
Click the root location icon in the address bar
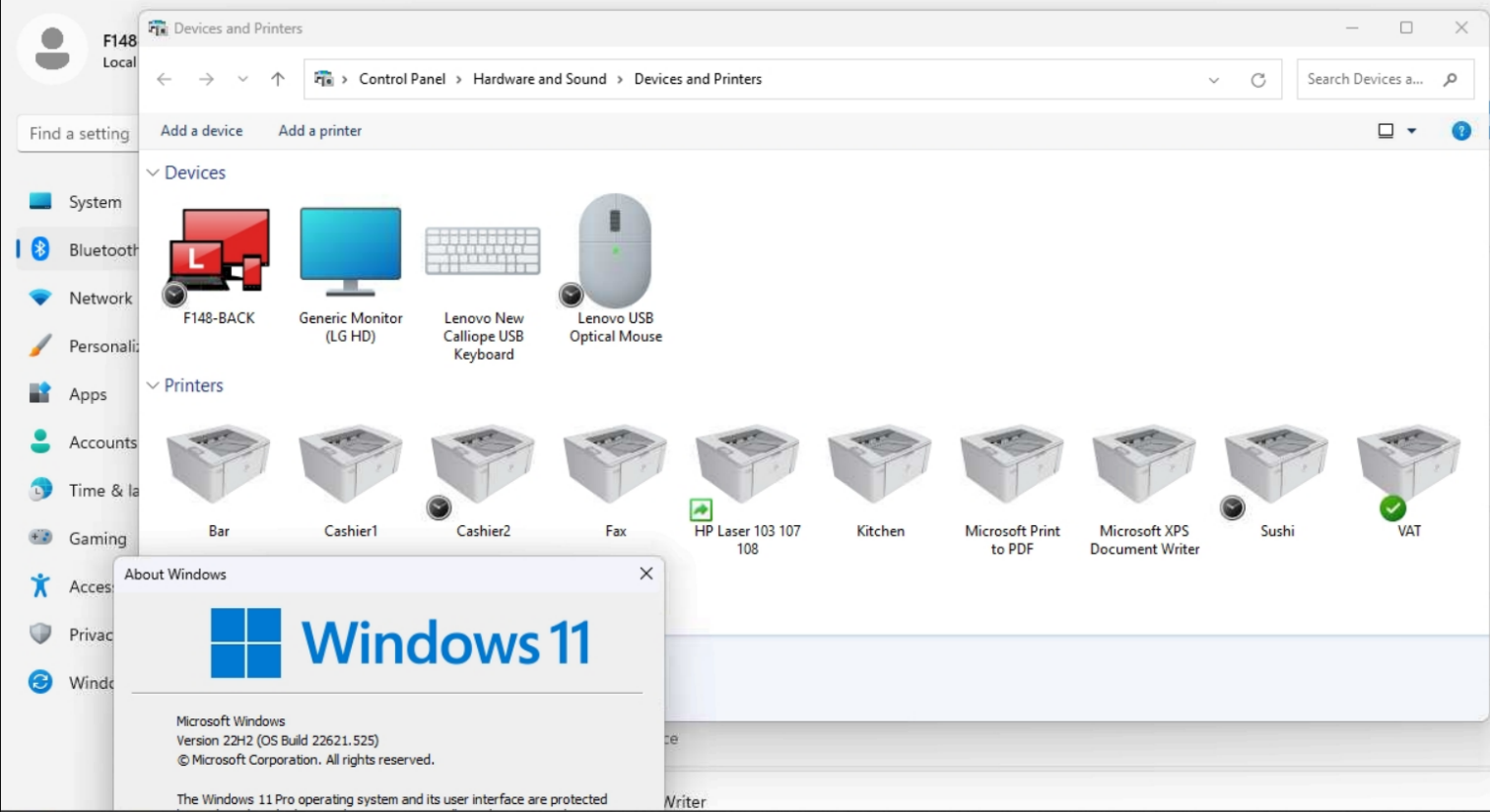pyautogui.click(x=323, y=79)
